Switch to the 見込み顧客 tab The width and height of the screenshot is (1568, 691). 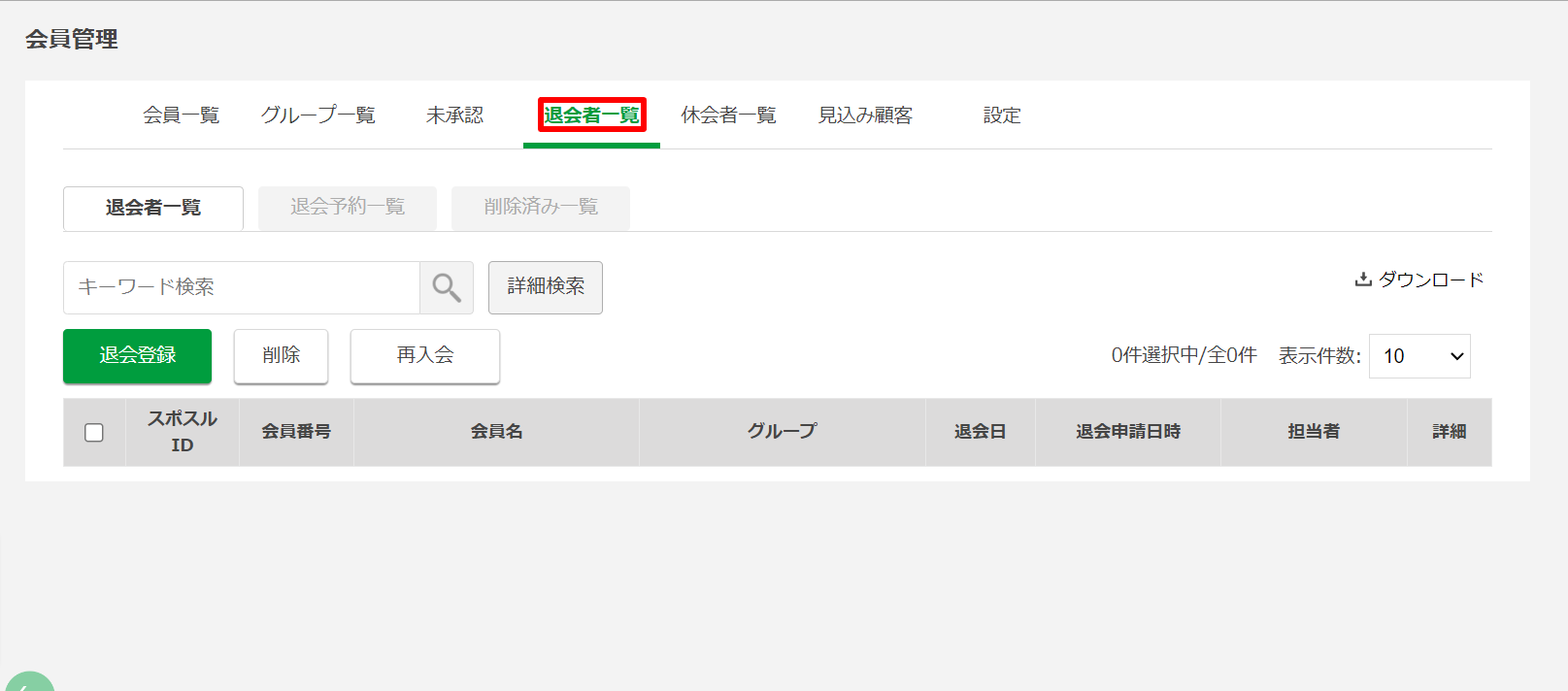tap(865, 115)
